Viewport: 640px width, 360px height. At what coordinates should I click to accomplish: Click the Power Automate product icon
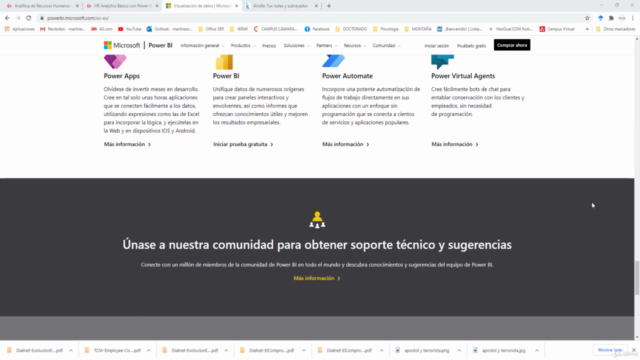point(333,61)
